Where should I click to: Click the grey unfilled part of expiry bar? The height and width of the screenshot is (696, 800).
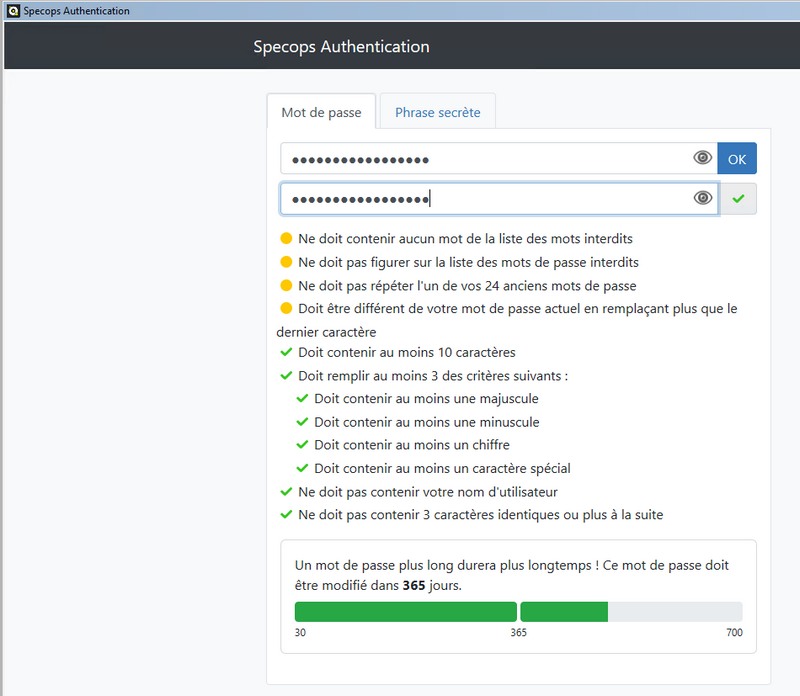675,611
